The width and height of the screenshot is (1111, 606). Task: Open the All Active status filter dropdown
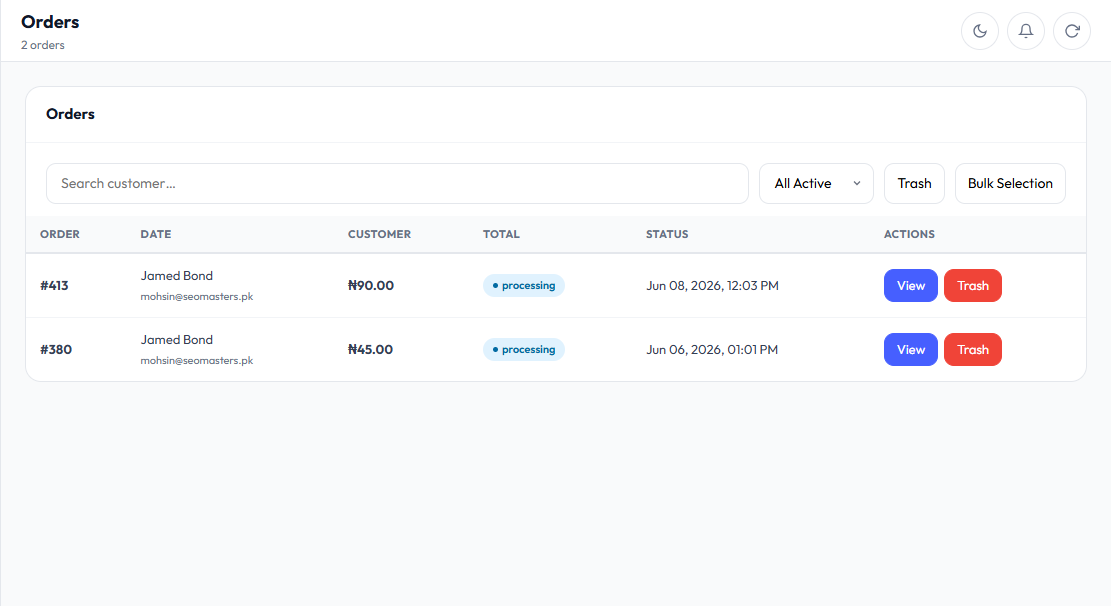coord(816,184)
